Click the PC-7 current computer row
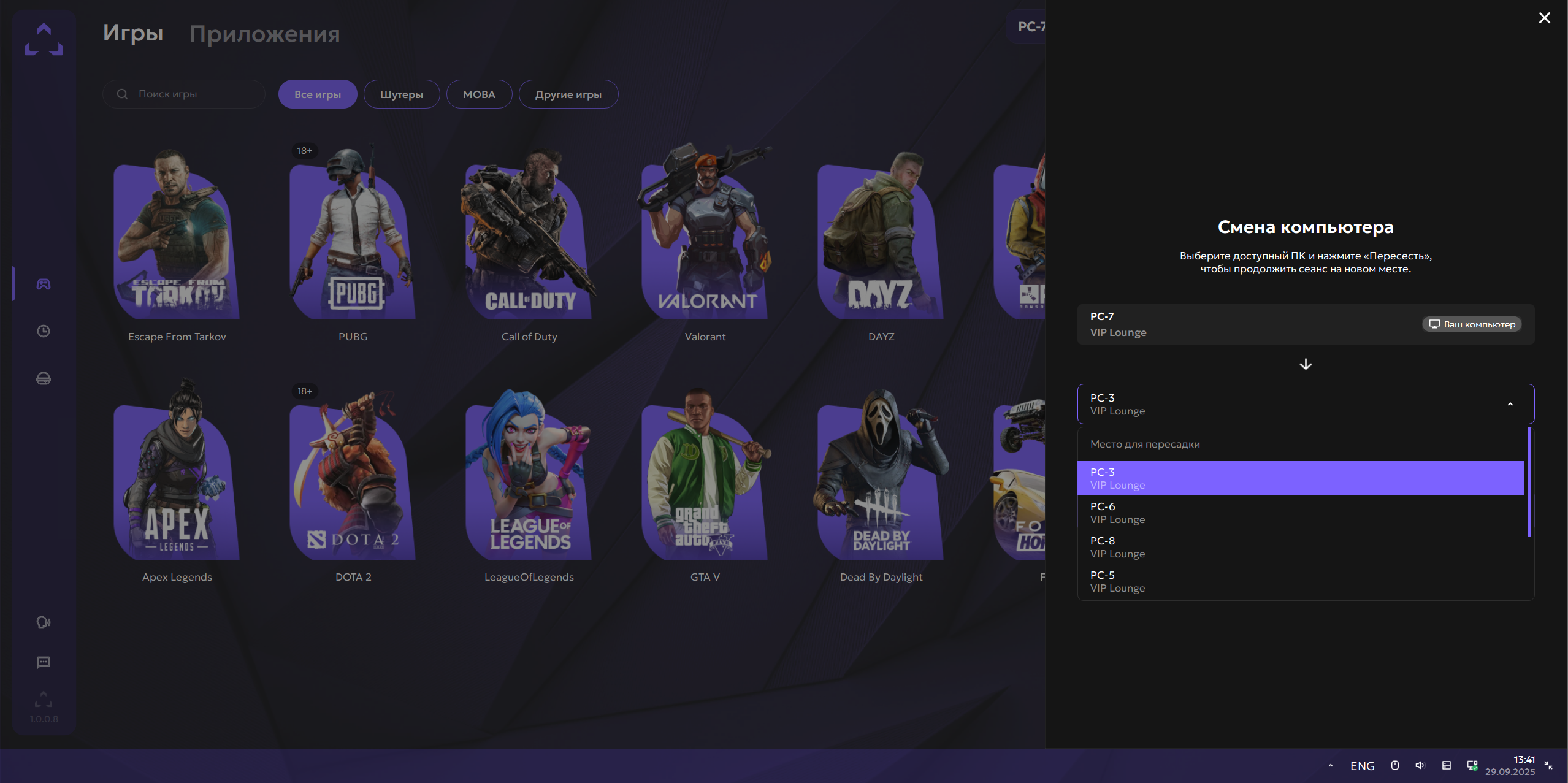 1306,324
